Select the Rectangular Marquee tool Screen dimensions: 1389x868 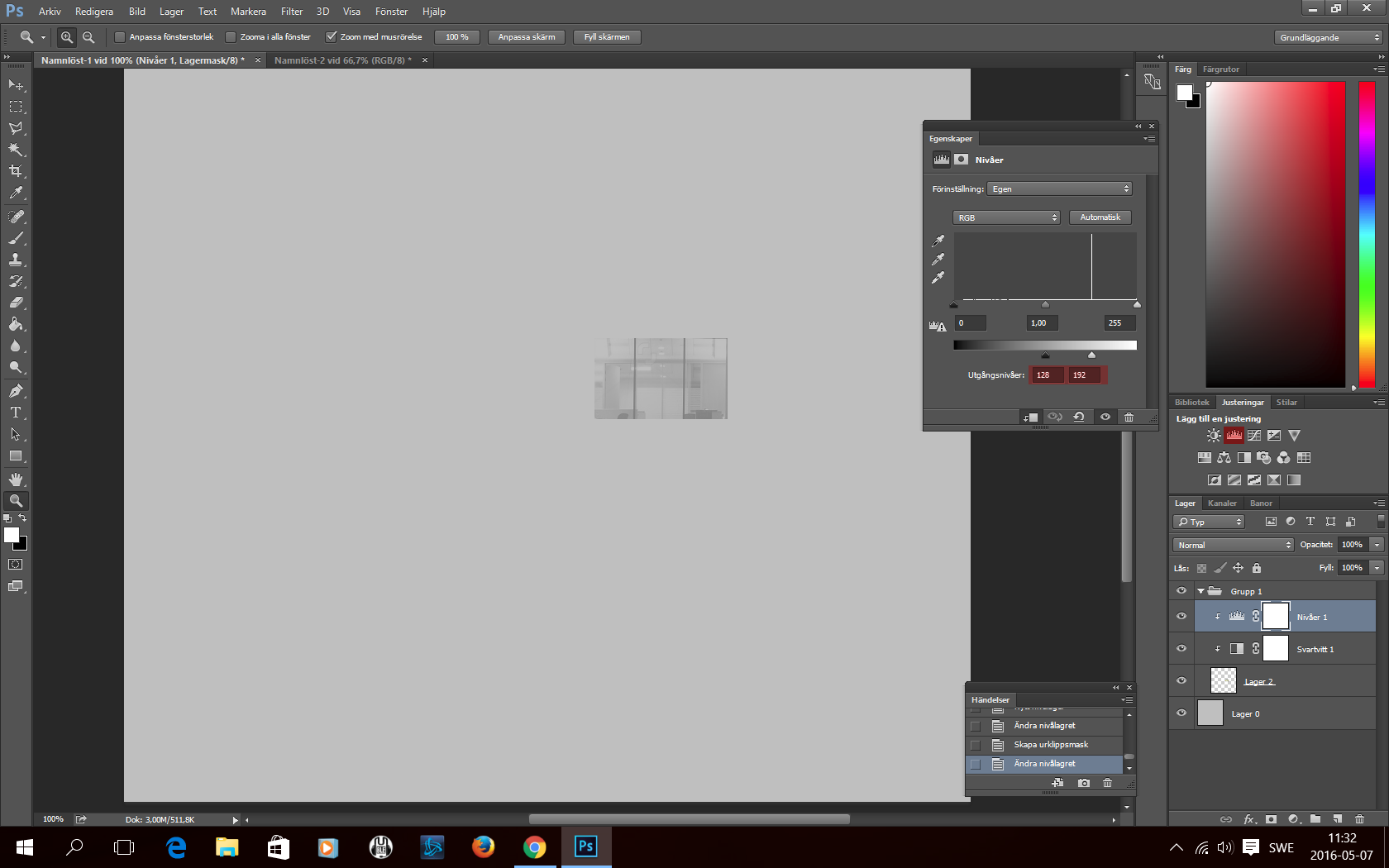16,107
